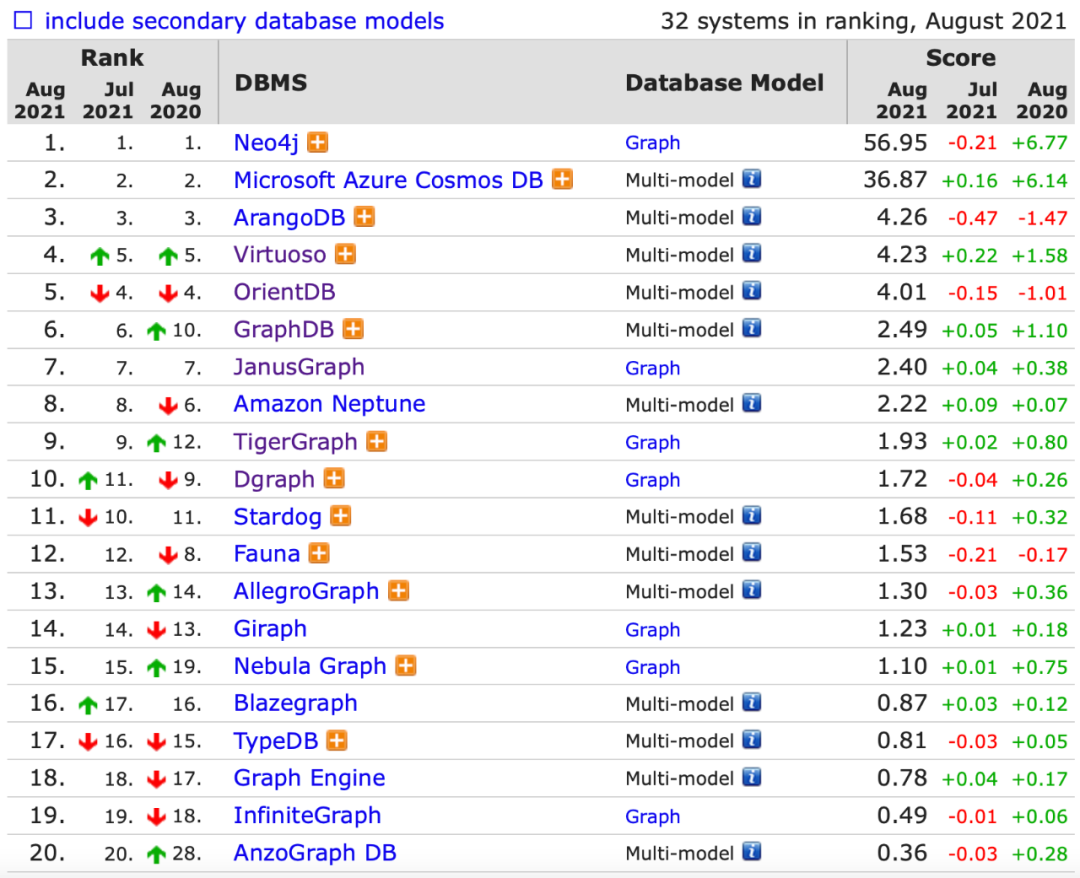Click the Graph model link in Neo4j row
Screen dimensions: 1080x878
pos(652,143)
